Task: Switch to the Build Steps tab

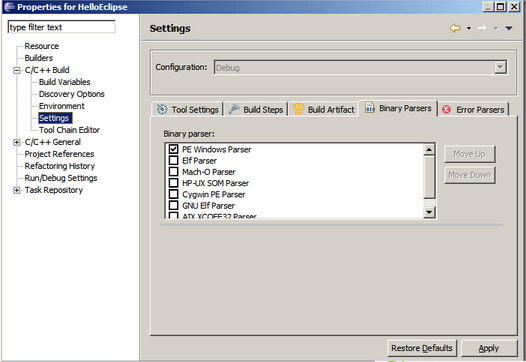Action: 256,109
